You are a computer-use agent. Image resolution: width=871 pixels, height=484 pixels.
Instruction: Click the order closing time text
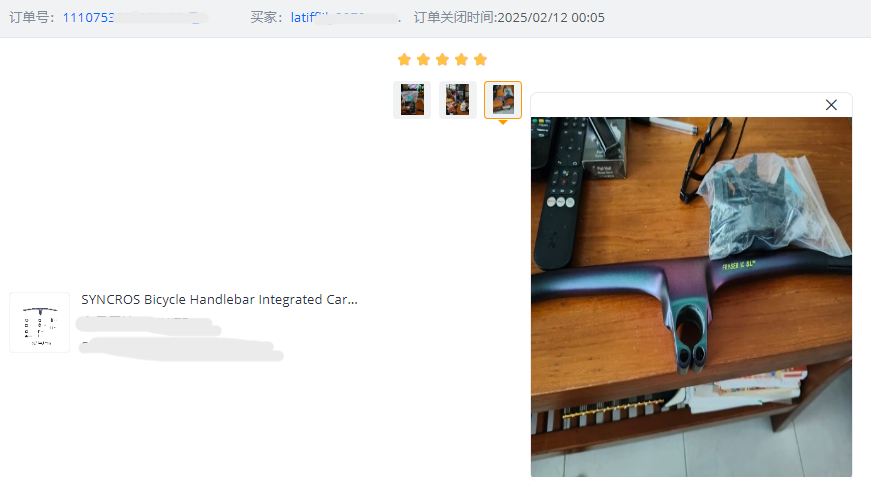pyautogui.click(x=509, y=18)
